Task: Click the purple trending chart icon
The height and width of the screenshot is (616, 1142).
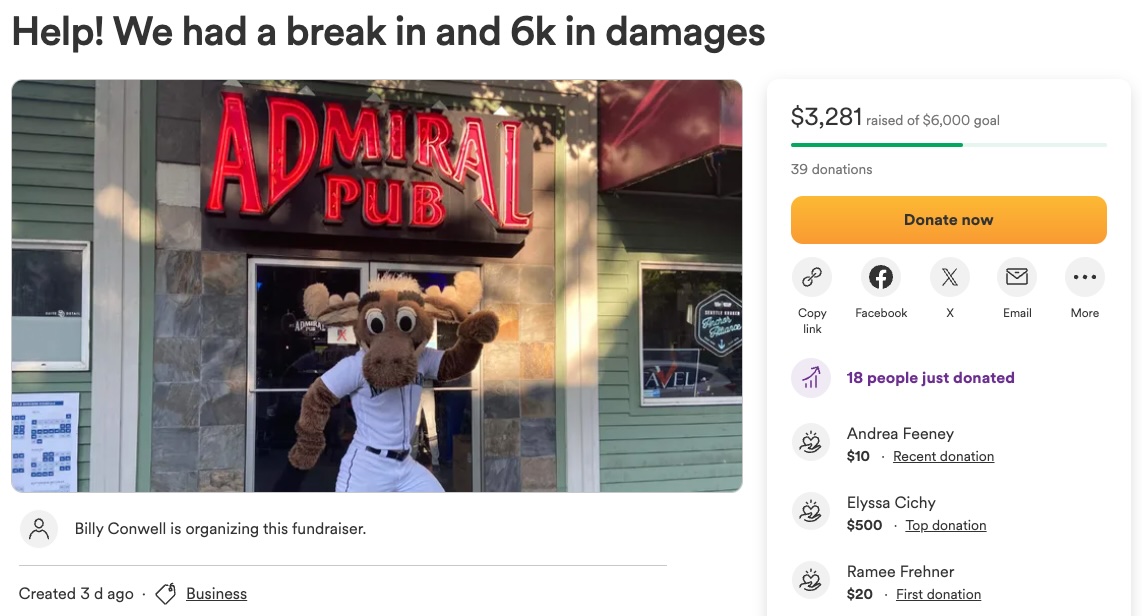Action: pyautogui.click(x=811, y=378)
